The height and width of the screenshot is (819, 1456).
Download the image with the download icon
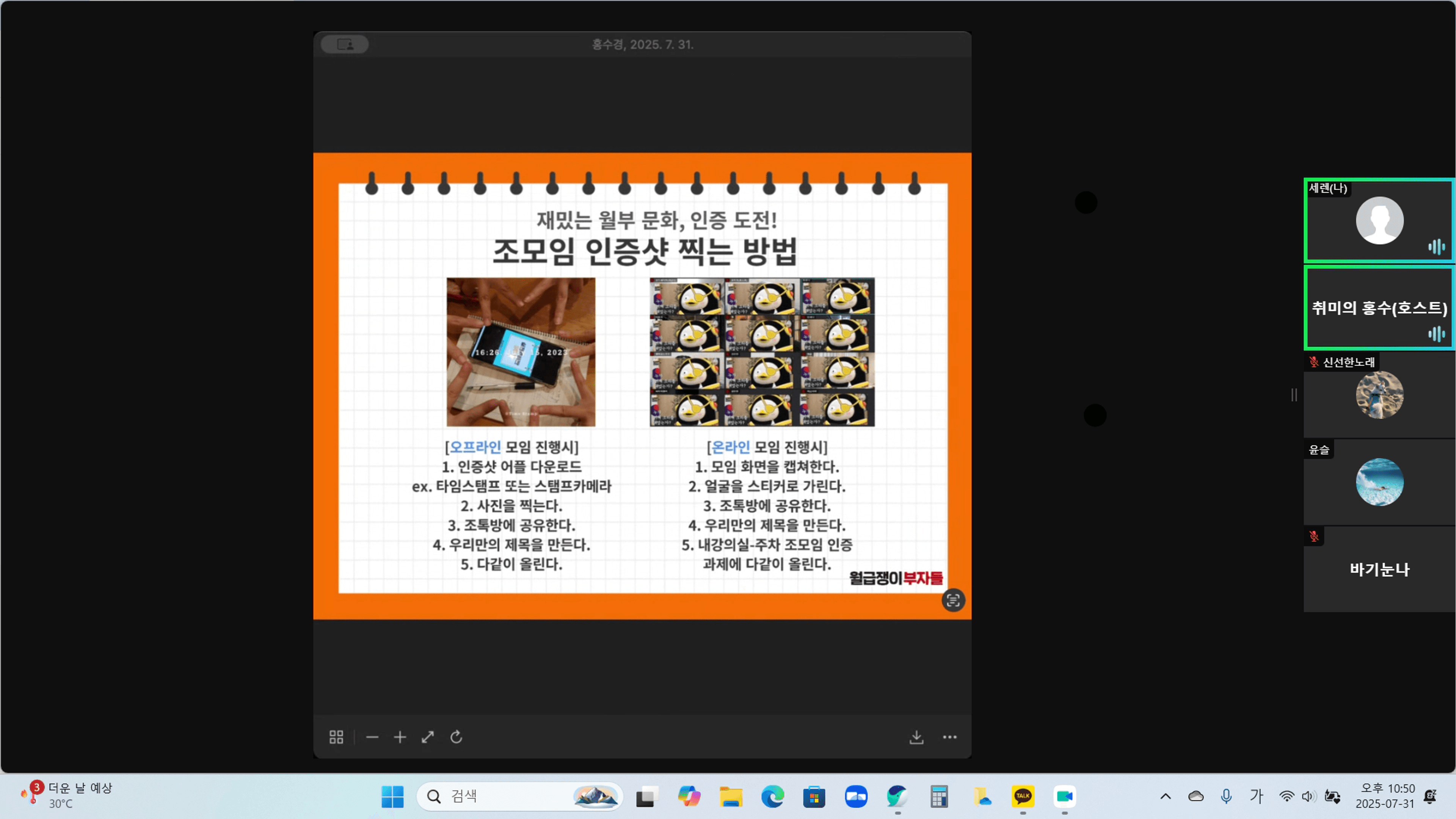pyautogui.click(x=916, y=737)
